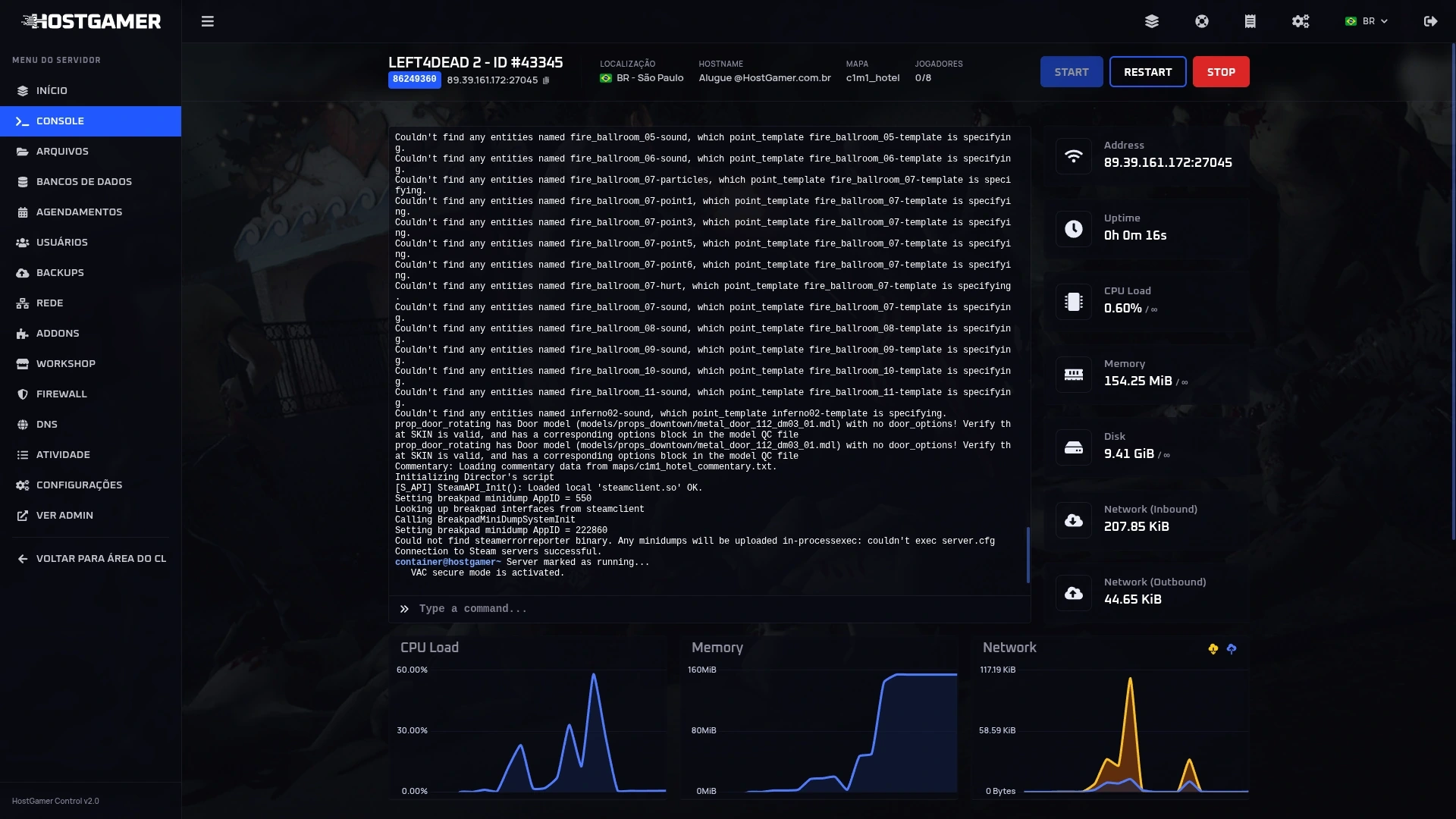Click the console scrollbar thumb
The width and height of the screenshot is (1456, 819).
[1028, 555]
